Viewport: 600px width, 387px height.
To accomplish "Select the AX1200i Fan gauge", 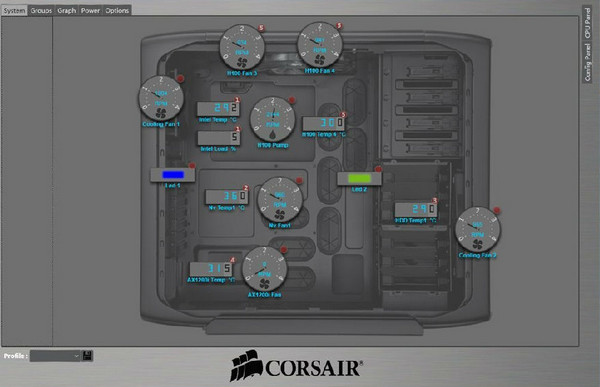I will 264,269.
